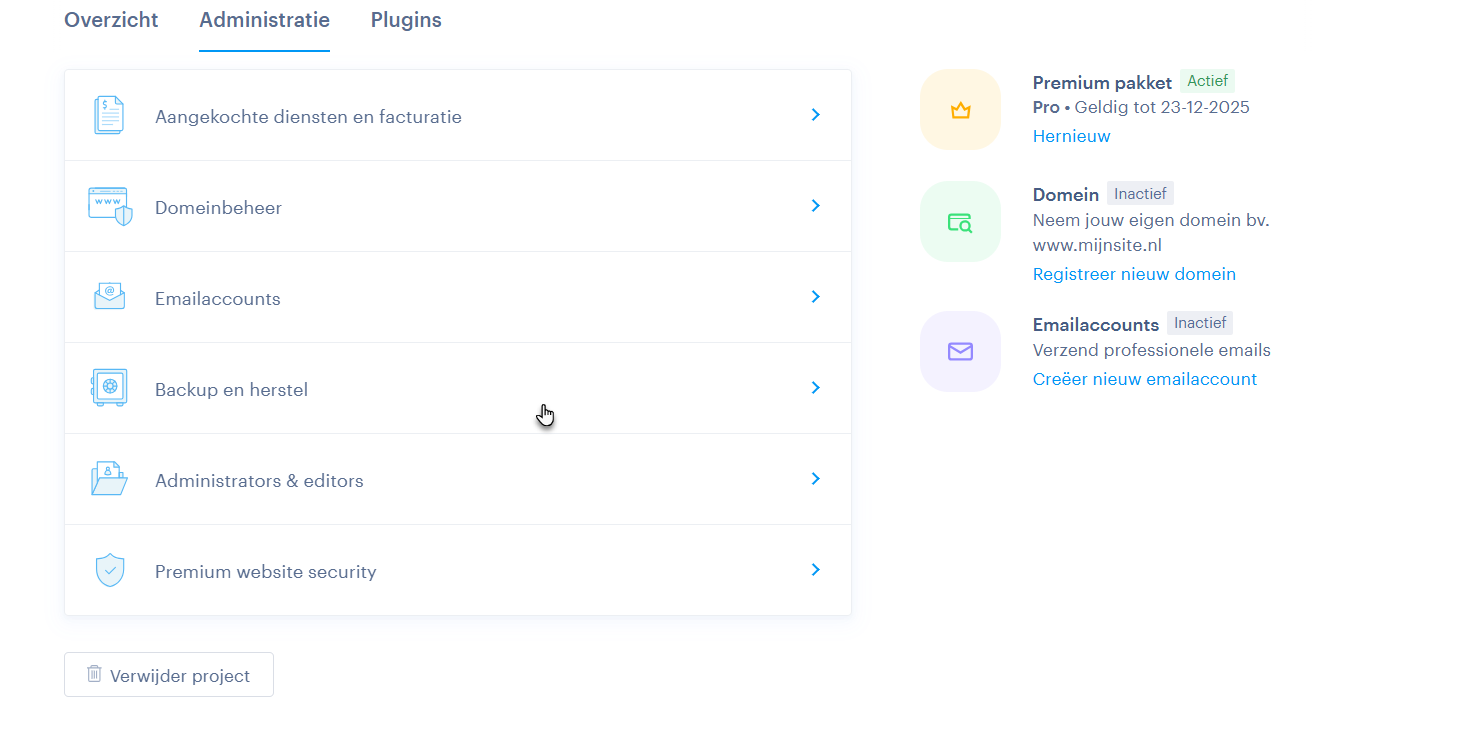Click the invoice icon for purchased services
This screenshot has width=1468, height=751.
point(109,116)
